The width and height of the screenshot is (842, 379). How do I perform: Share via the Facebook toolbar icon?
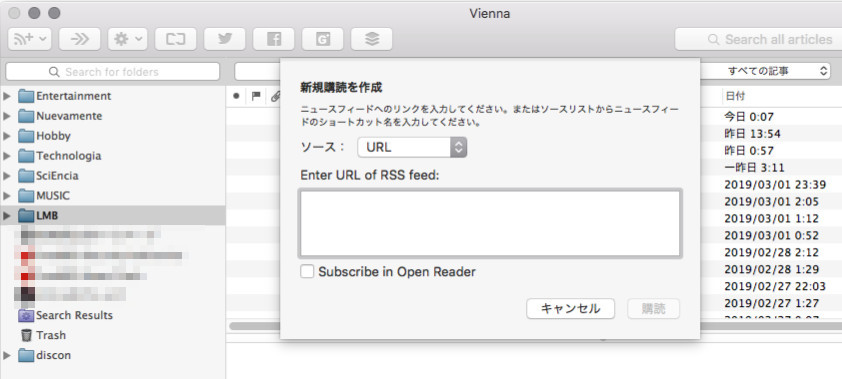tap(274, 39)
